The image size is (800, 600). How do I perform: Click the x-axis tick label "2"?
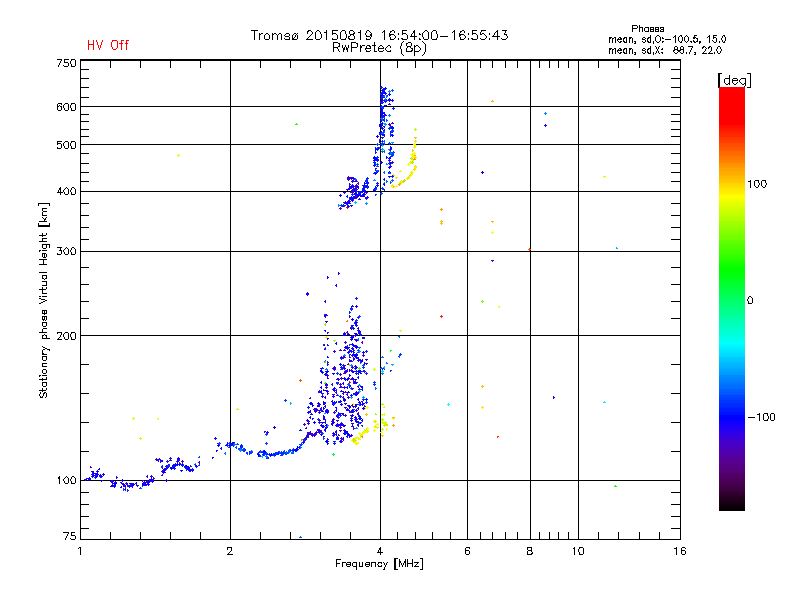(x=230, y=551)
